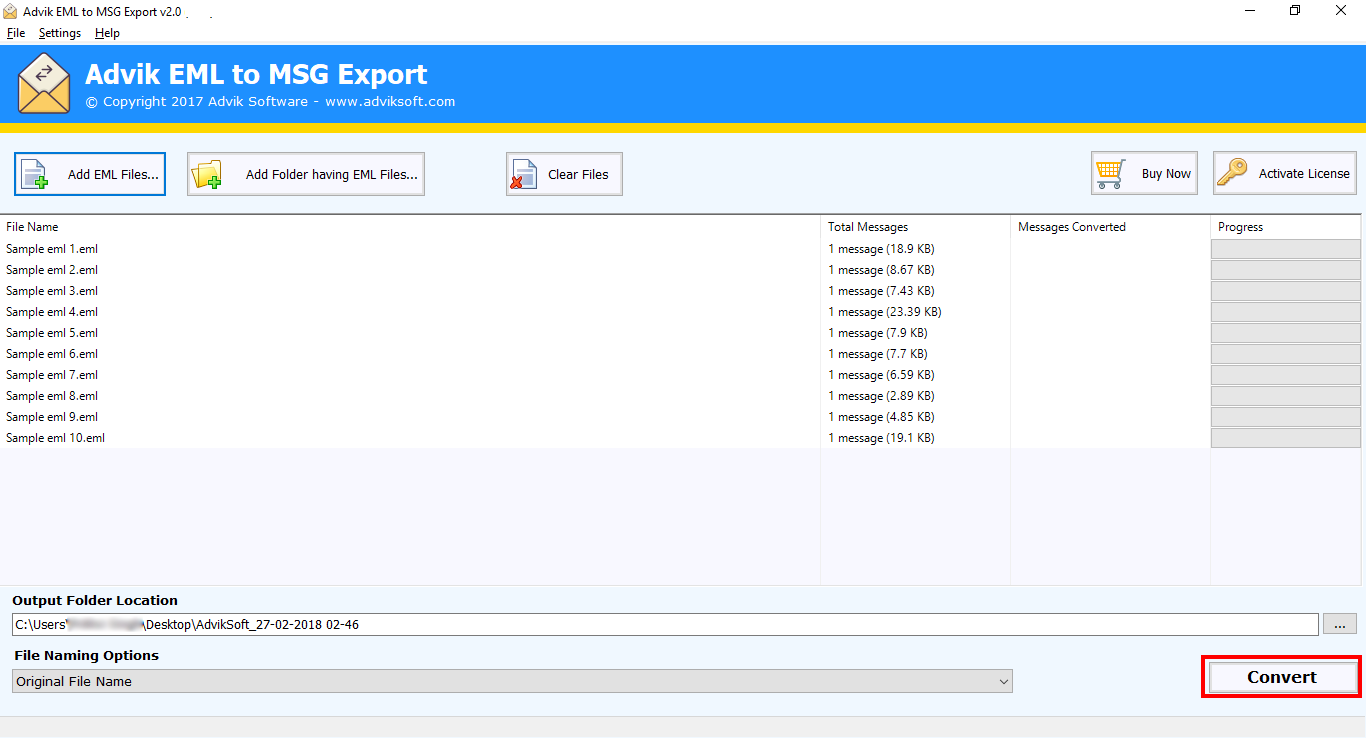
Task: Click the app icon in title bar
Action: pos(10,10)
